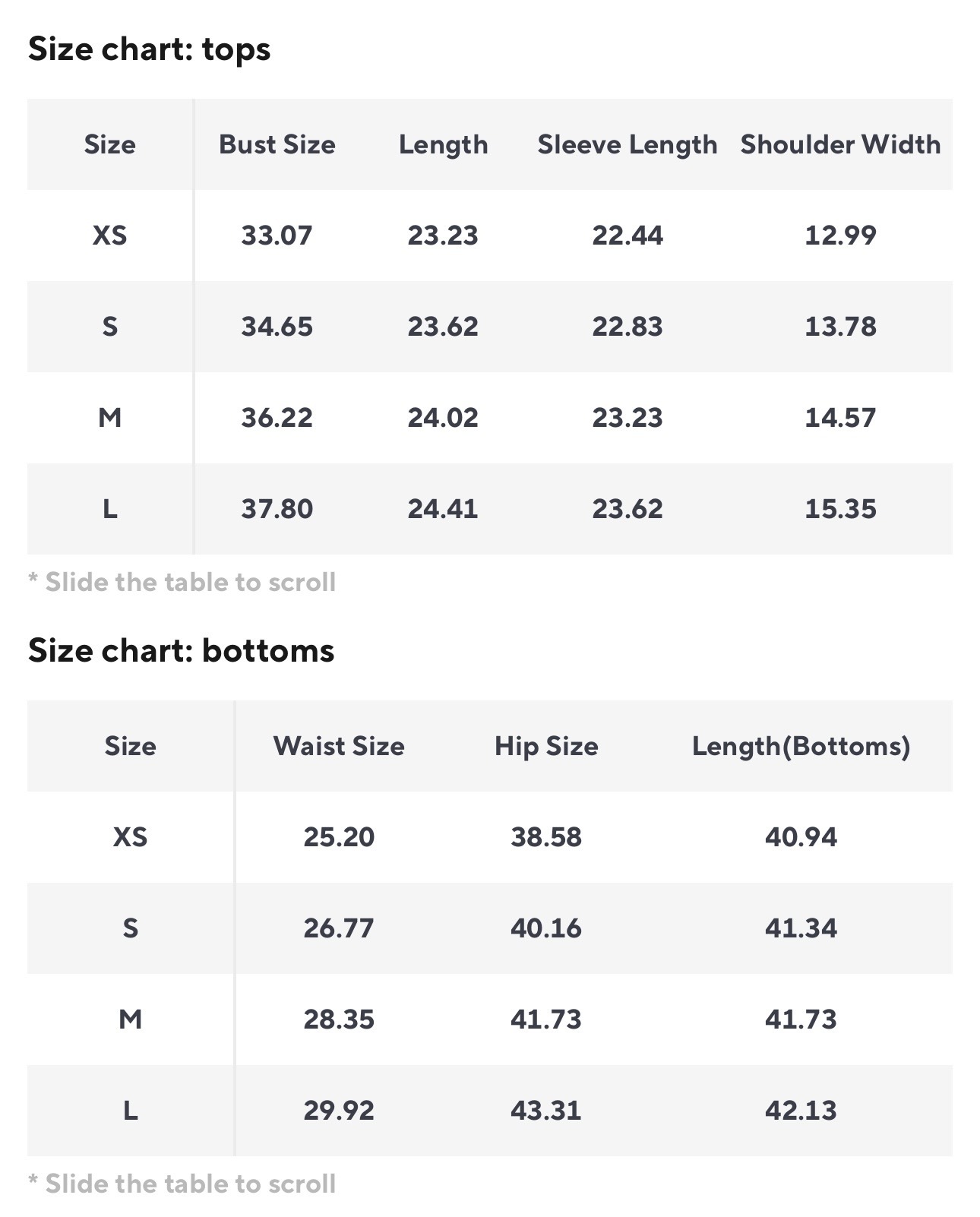Select the Bust Size column header
This screenshot has height=1217, width=980.
(x=277, y=144)
